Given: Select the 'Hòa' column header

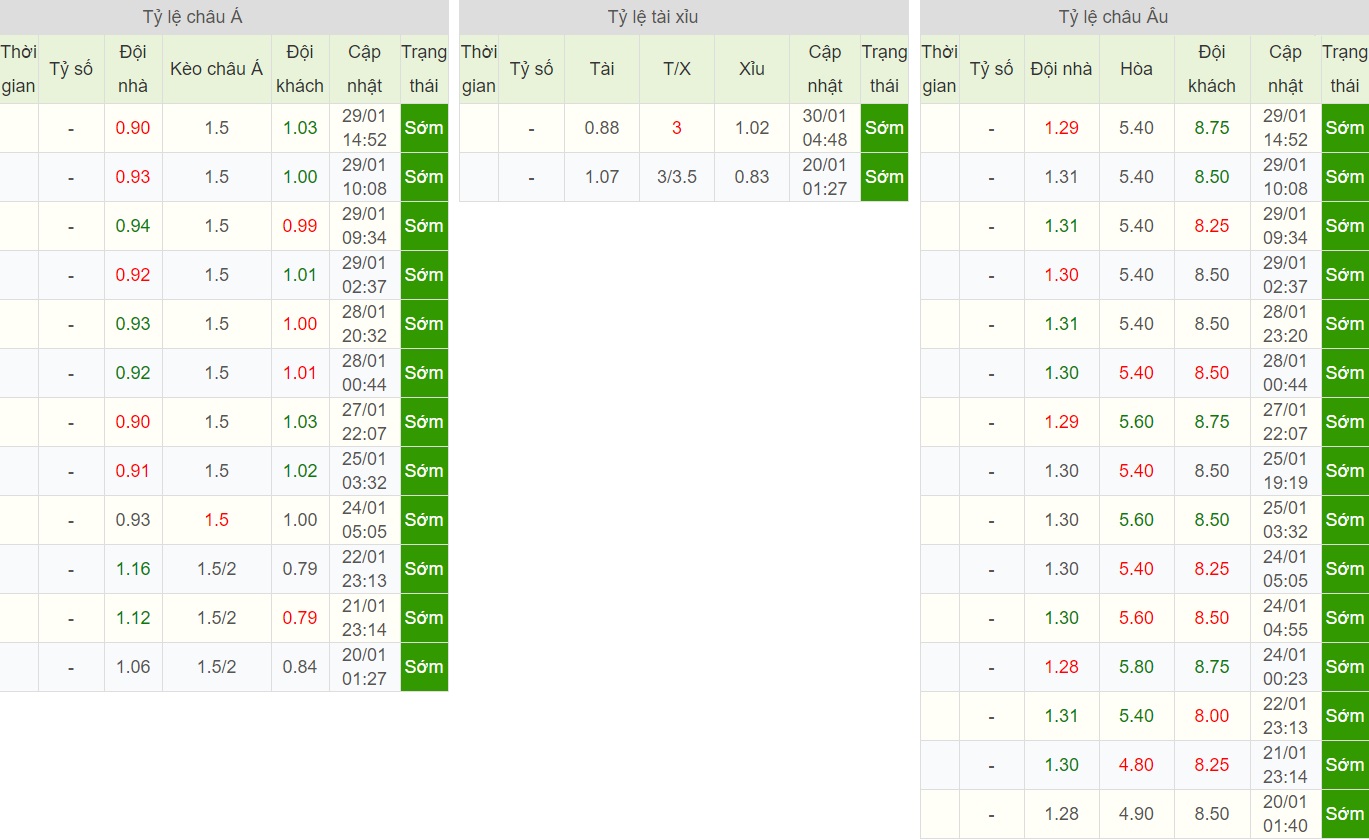Looking at the screenshot, I should pos(1137,69).
